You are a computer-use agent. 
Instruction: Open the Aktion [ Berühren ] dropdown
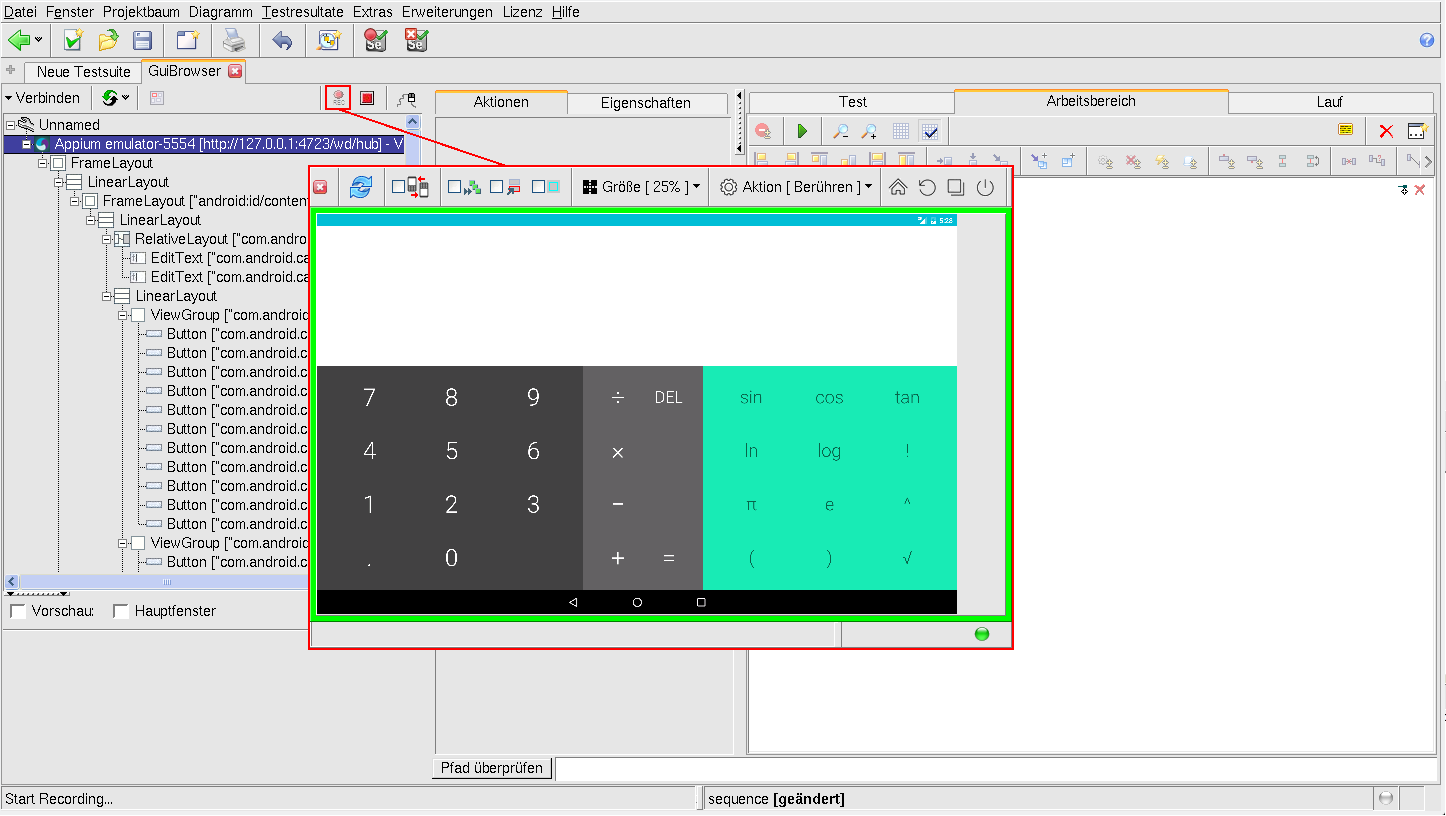click(795, 187)
